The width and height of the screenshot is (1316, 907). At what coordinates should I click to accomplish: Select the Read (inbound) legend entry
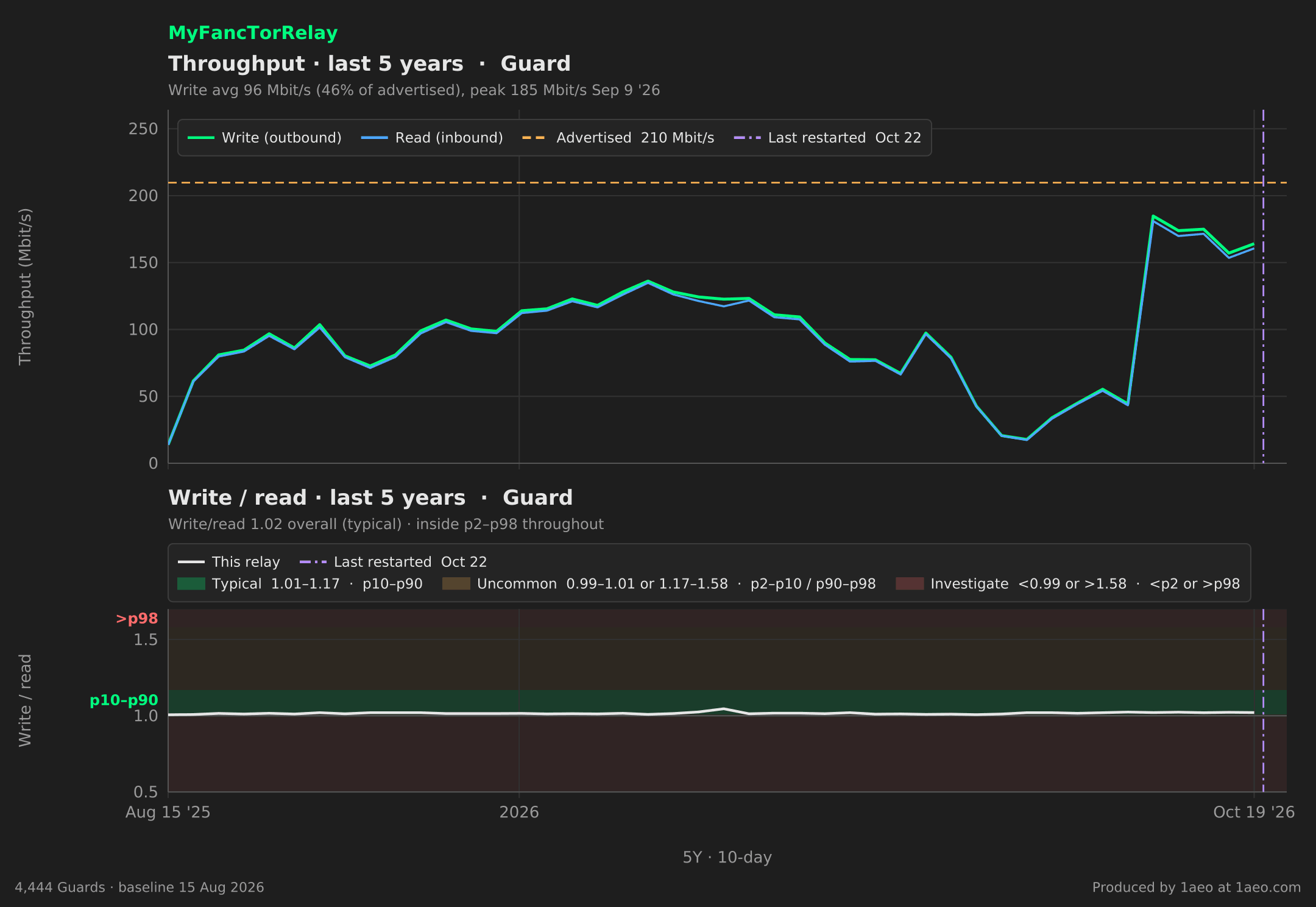(x=432, y=138)
